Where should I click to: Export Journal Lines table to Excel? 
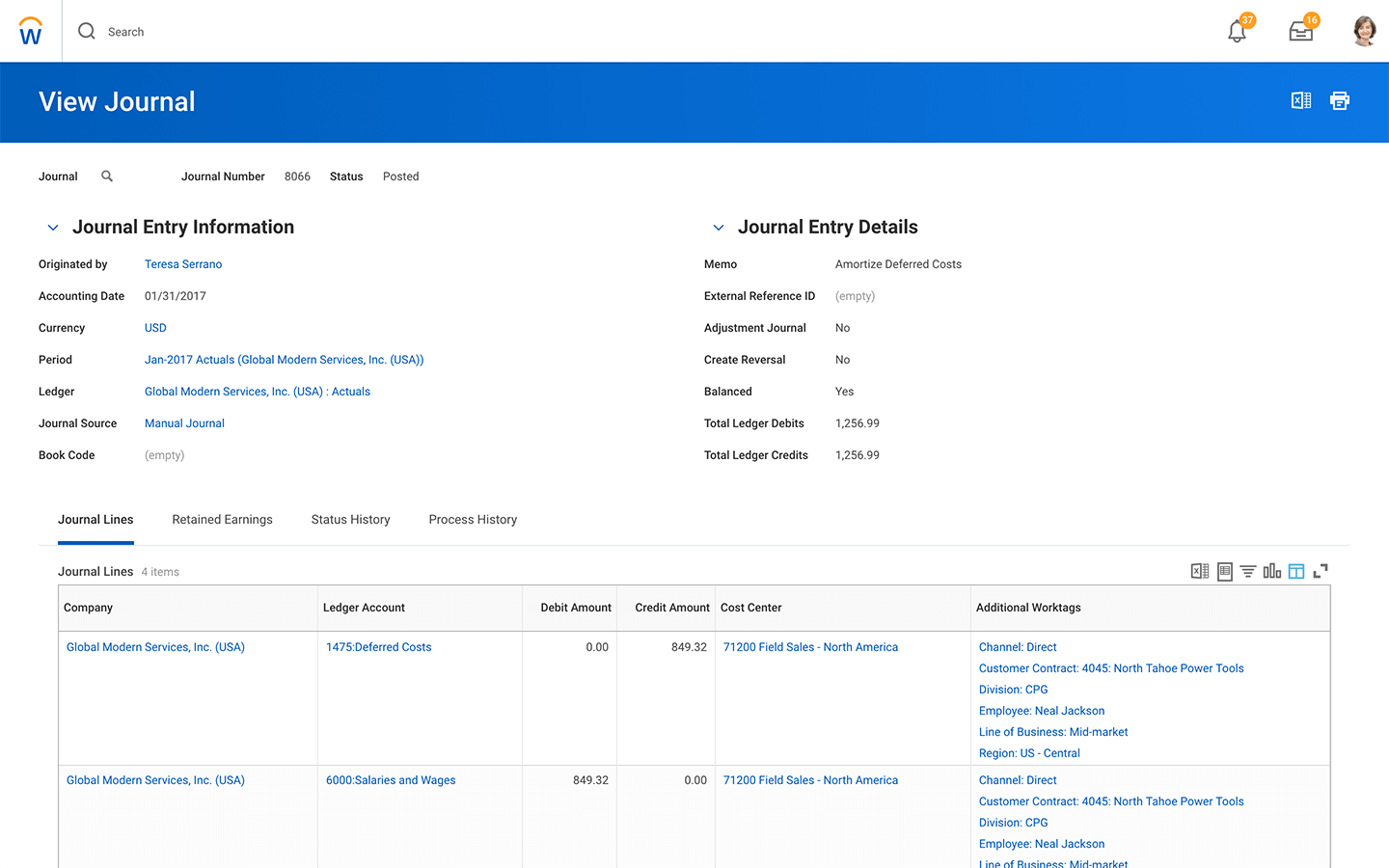pos(1200,571)
